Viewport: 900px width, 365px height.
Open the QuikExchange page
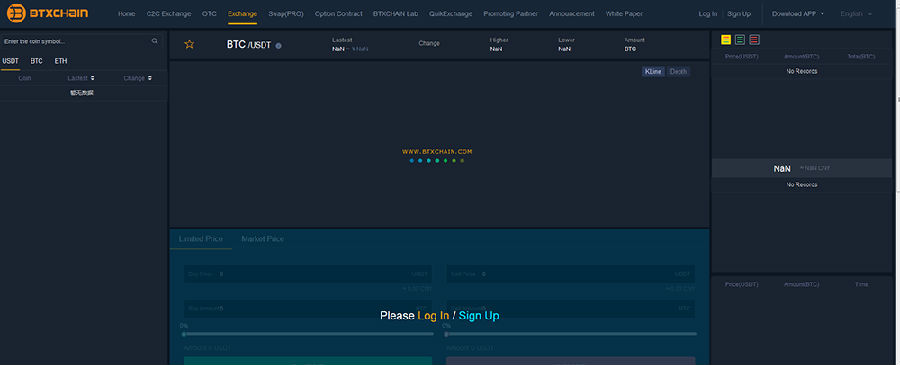click(x=451, y=13)
